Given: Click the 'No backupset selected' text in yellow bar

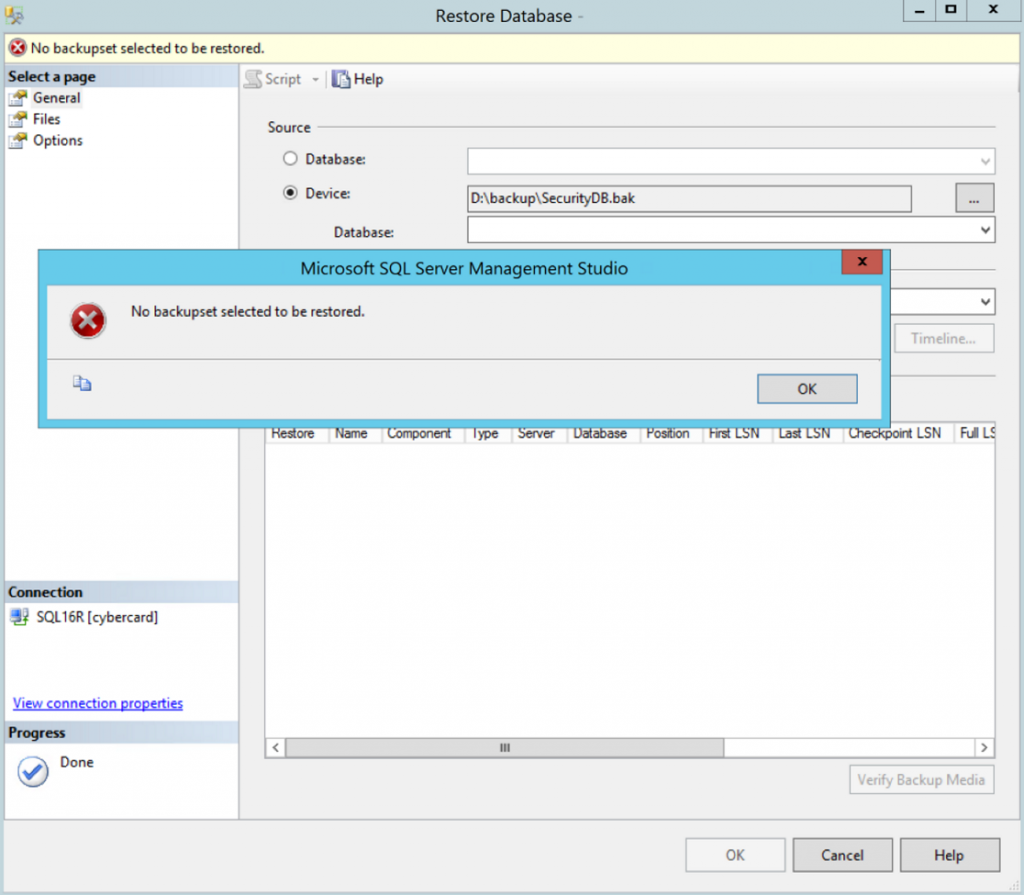Looking at the screenshot, I should pyautogui.click(x=148, y=48).
